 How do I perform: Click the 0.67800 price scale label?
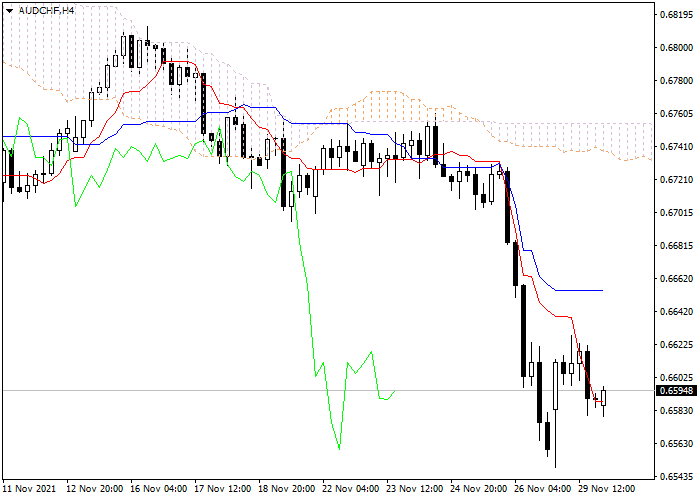(676, 81)
